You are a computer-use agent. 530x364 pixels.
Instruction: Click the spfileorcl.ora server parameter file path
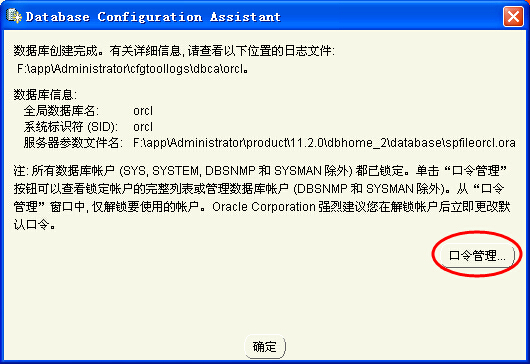click(x=324, y=143)
